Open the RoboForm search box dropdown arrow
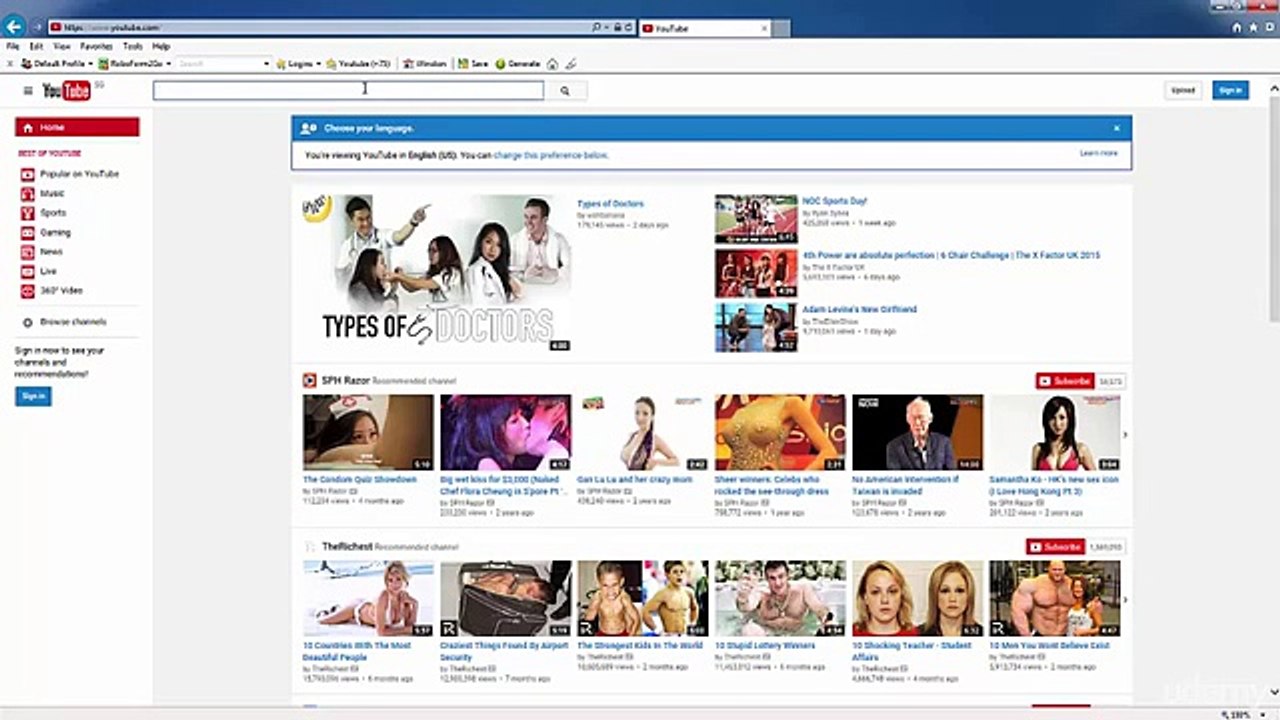1280x720 pixels. point(266,64)
